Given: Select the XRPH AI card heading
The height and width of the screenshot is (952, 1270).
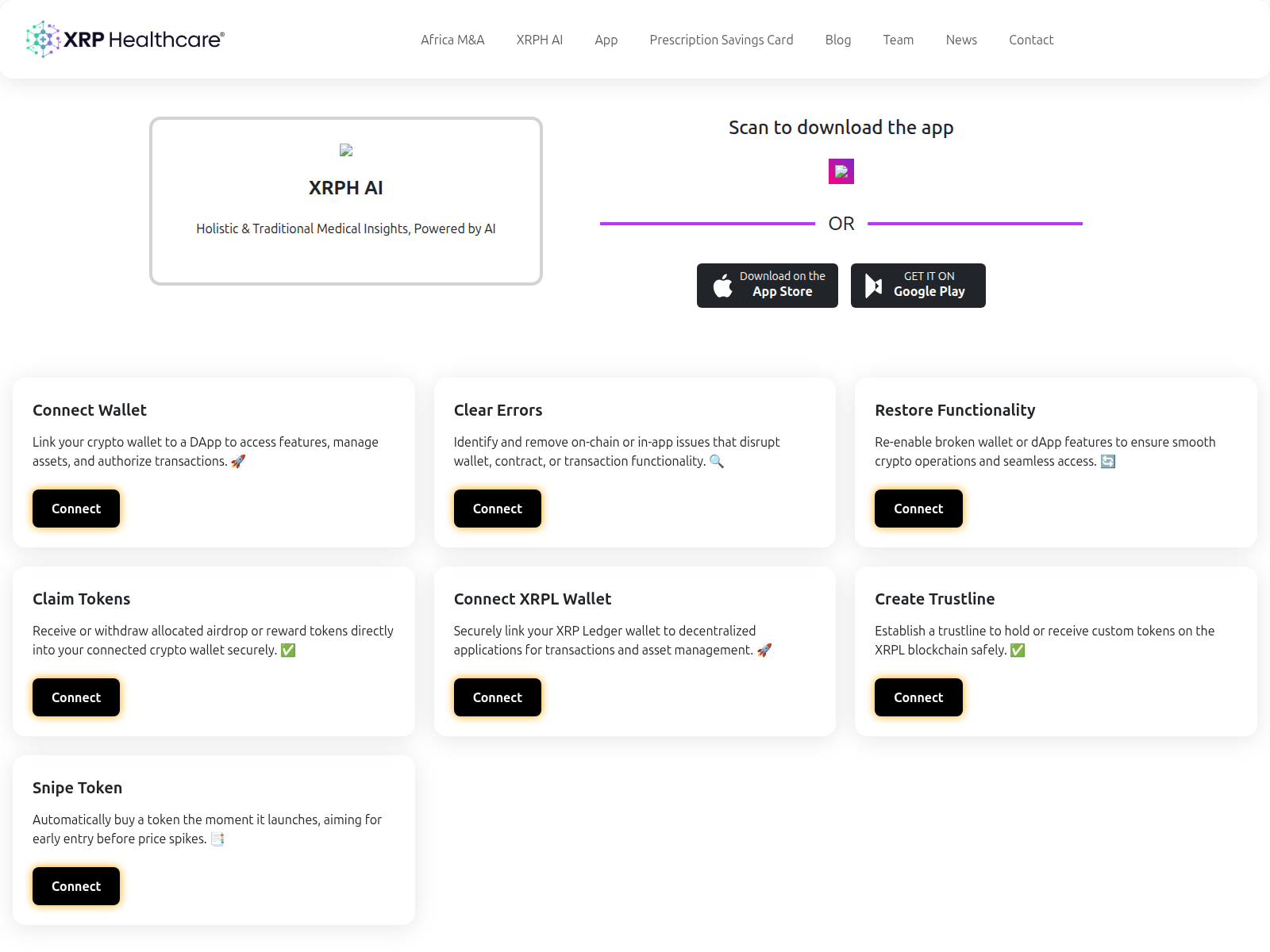Looking at the screenshot, I should 346,188.
